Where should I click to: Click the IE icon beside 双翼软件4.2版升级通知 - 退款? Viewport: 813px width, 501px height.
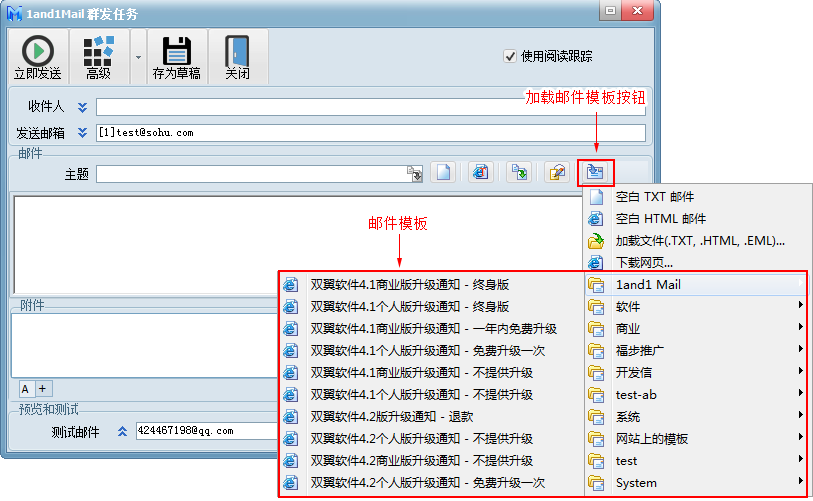point(290,417)
